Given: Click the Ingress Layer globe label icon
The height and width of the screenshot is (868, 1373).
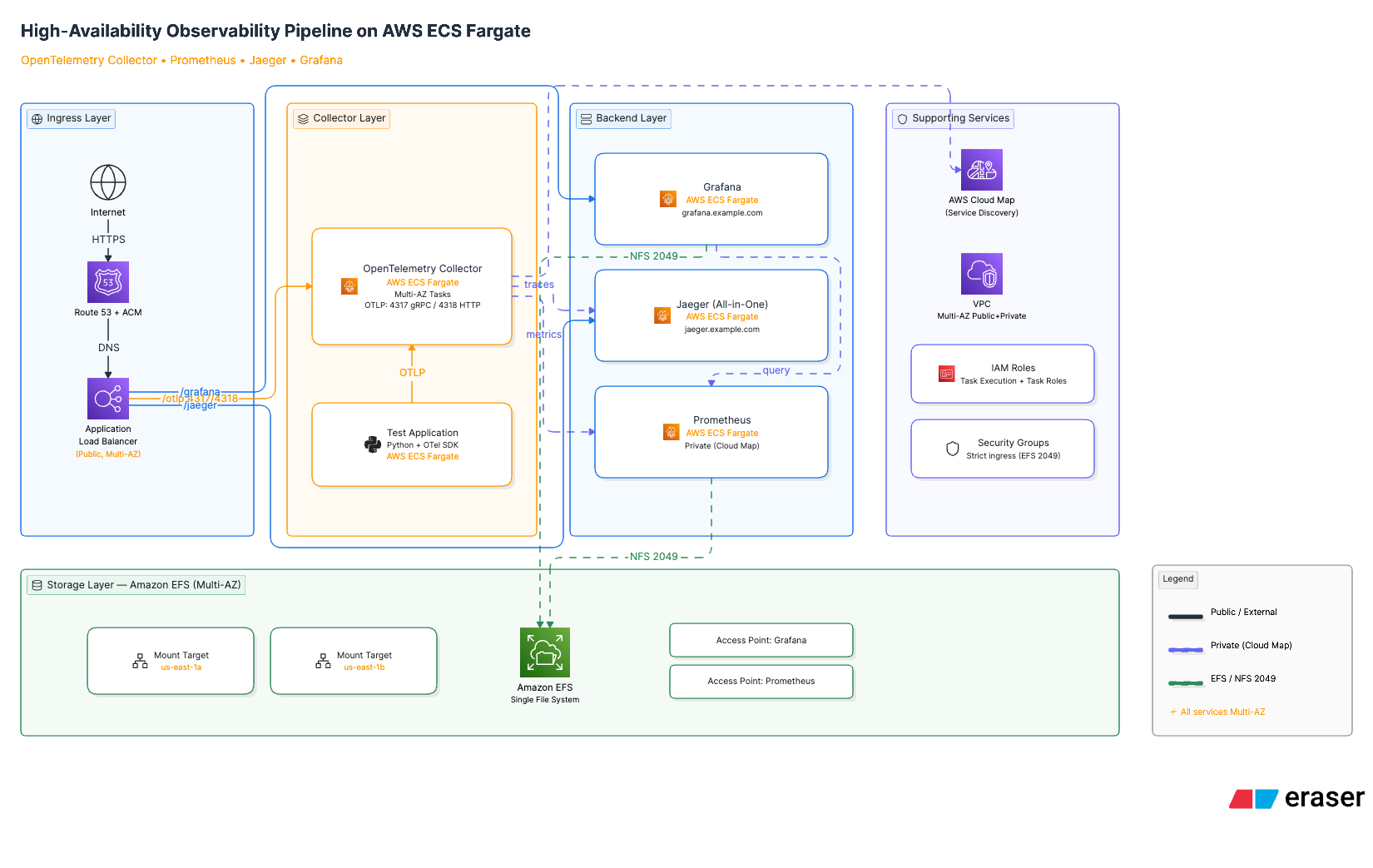Looking at the screenshot, I should [x=37, y=119].
